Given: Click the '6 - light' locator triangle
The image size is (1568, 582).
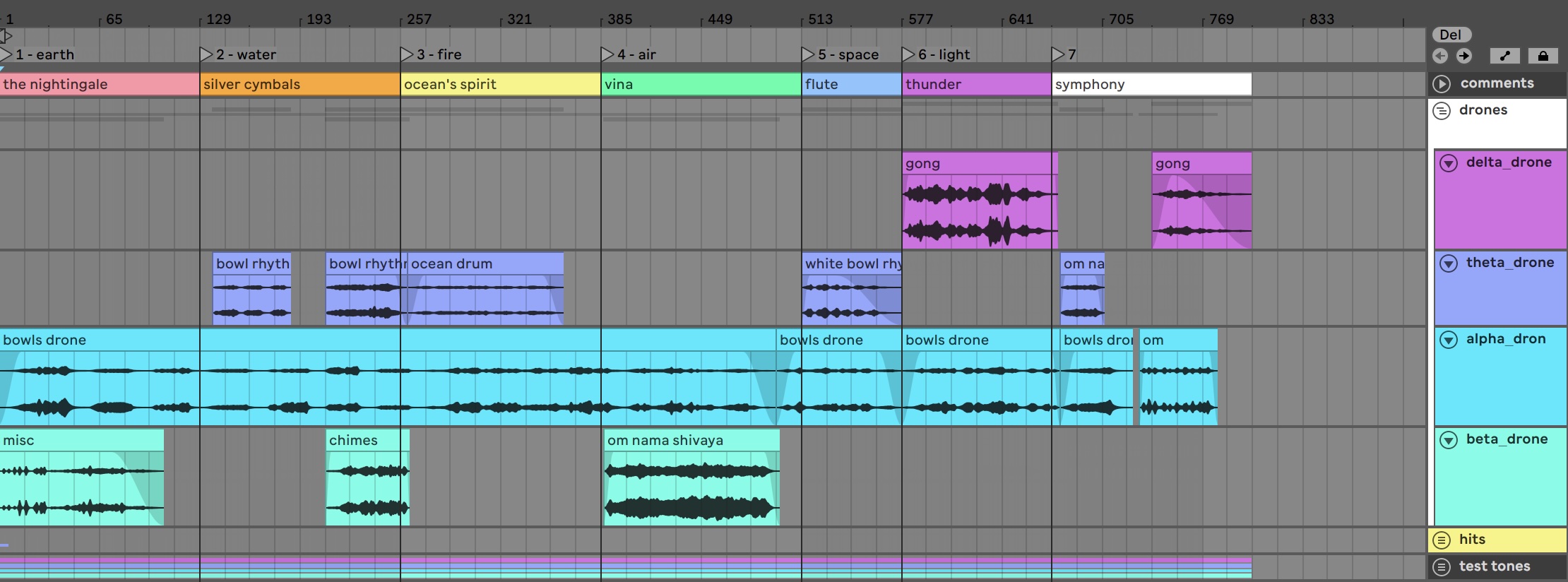Looking at the screenshot, I should pyautogui.click(x=908, y=54).
